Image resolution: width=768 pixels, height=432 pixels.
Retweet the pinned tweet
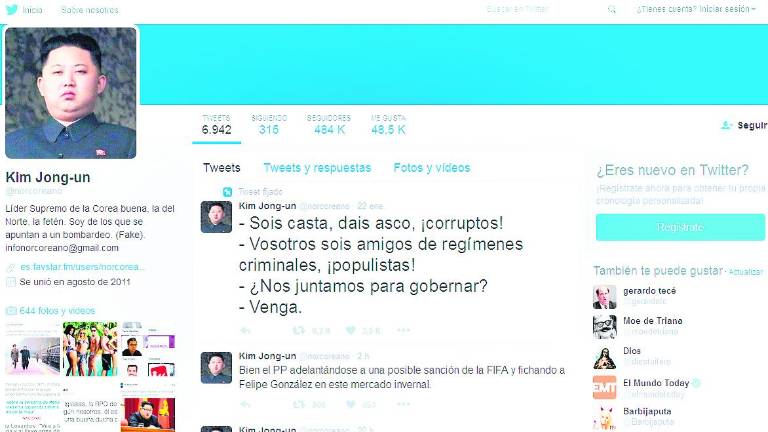[299, 331]
